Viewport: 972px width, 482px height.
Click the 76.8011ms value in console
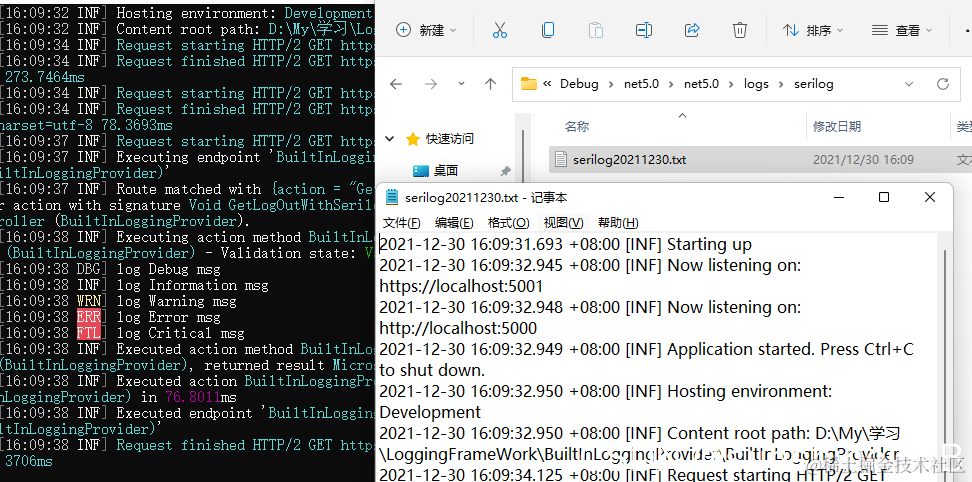point(201,397)
